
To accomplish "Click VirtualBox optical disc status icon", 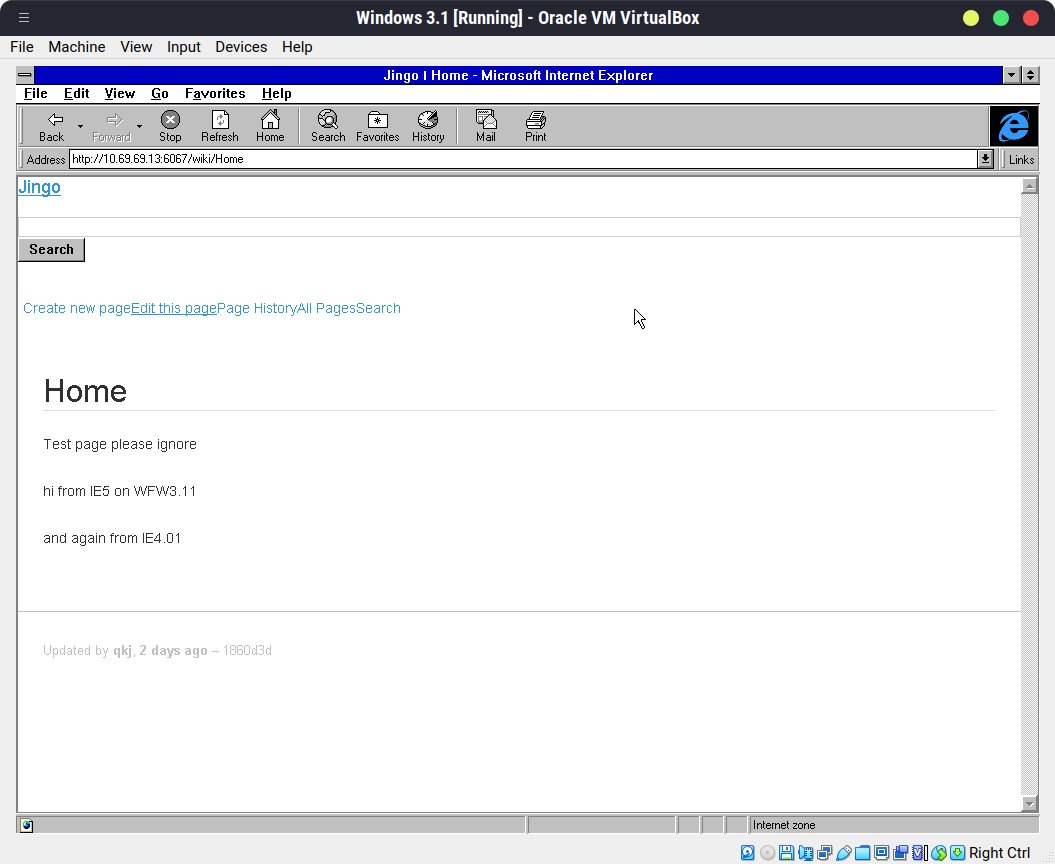I will click(767, 853).
